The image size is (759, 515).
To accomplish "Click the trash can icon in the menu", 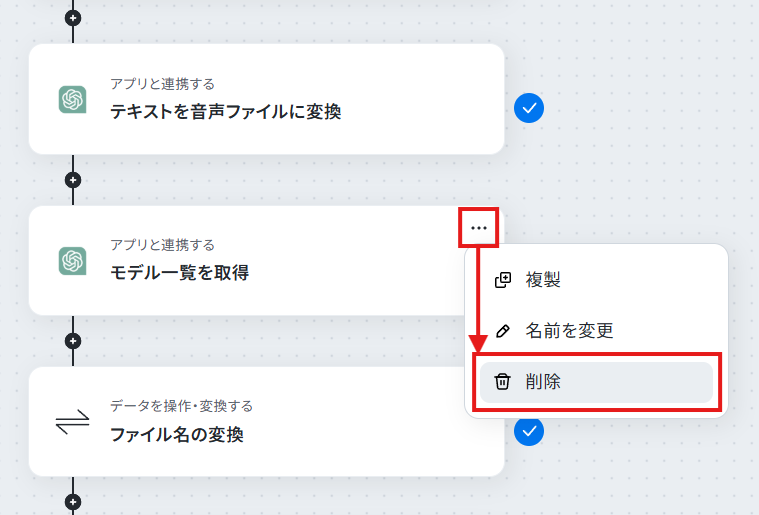I will click(x=502, y=381).
